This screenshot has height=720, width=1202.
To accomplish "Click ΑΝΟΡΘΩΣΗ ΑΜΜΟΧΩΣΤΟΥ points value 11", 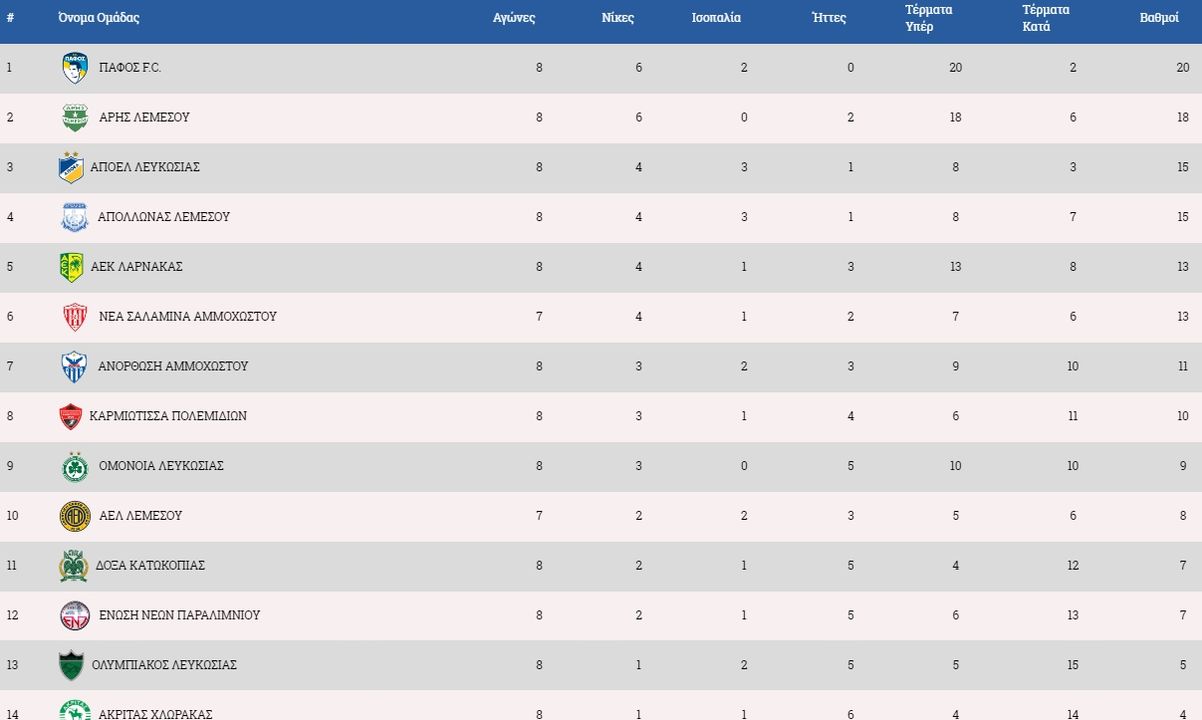I will point(1183,367).
